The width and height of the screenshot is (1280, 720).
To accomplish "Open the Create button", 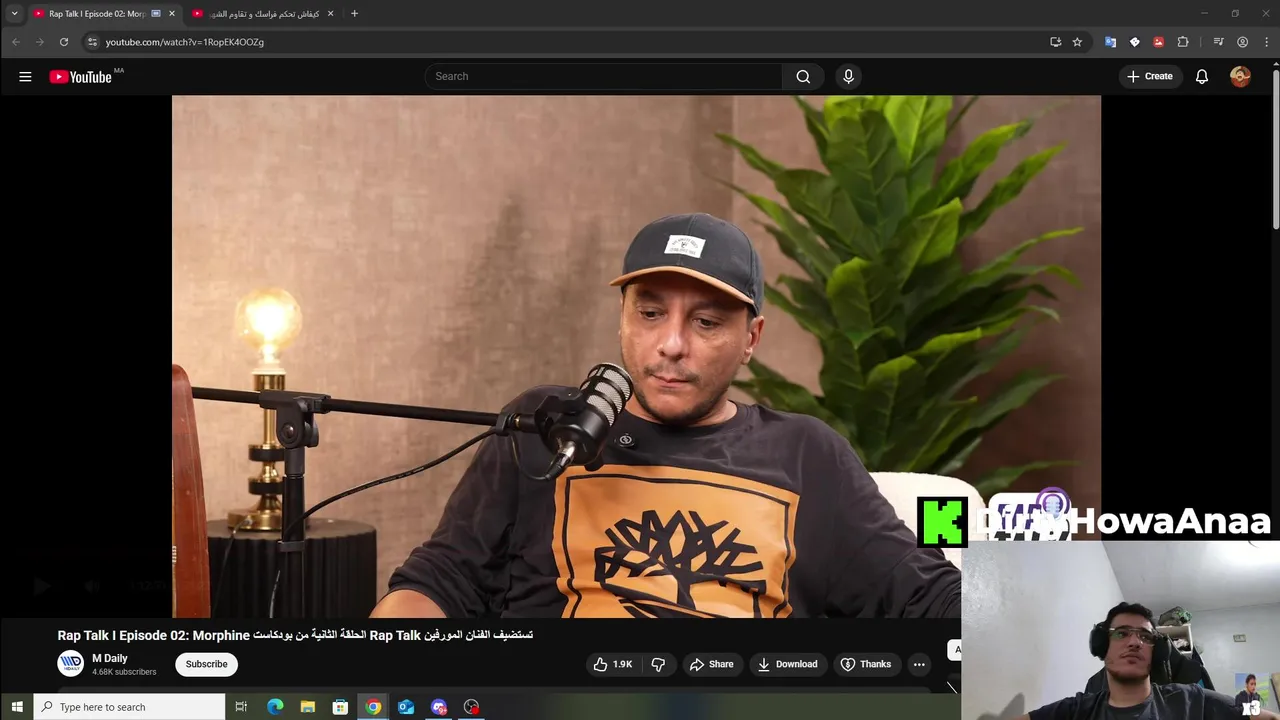I will pyautogui.click(x=1150, y=76).
